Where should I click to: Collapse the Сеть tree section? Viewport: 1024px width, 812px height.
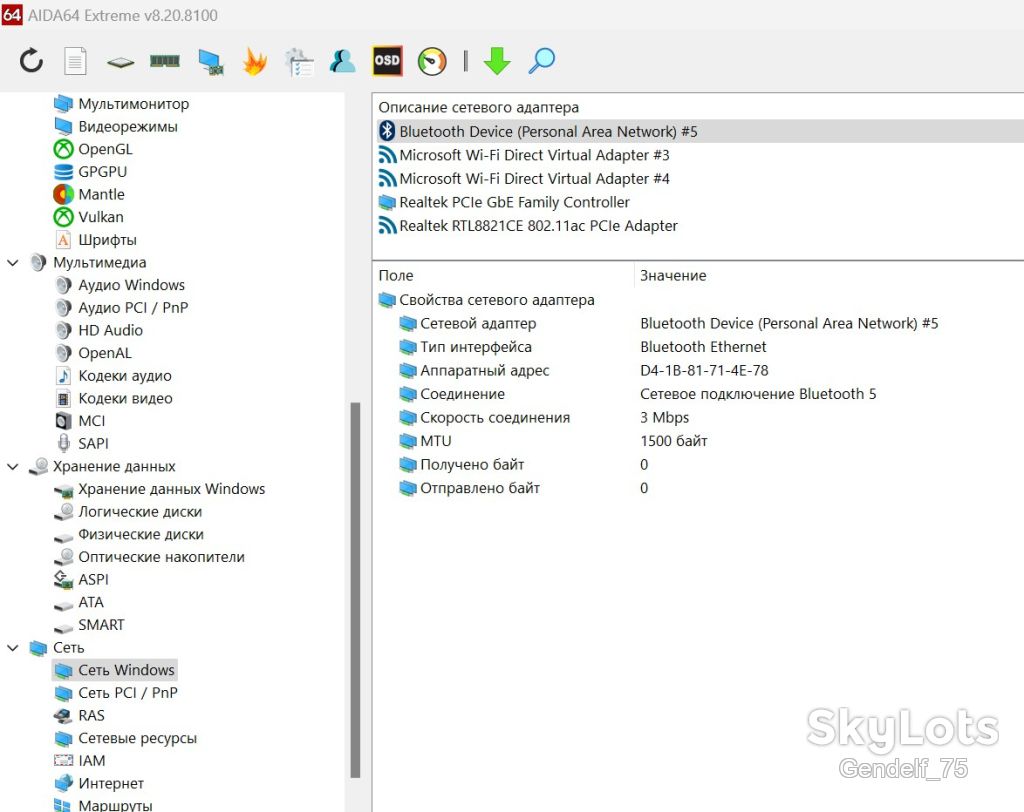pos(12,648)
